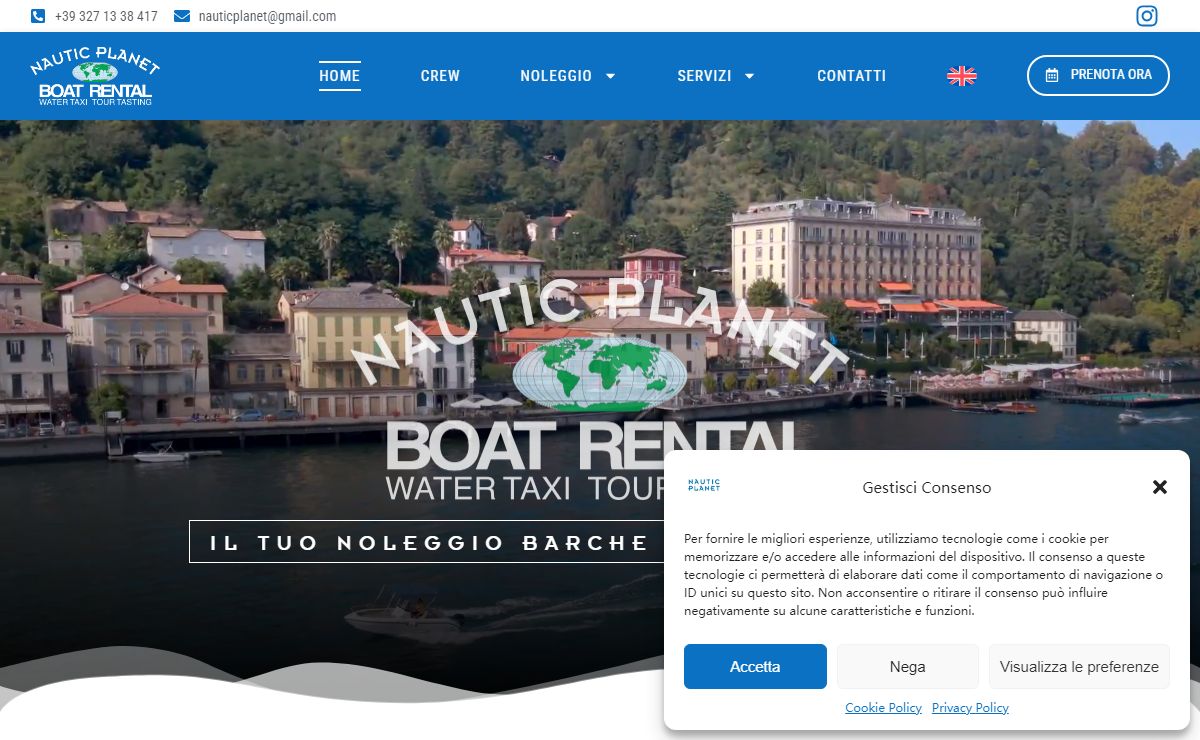
Task: Open the Servizi menu item
Action: [704, 75]
